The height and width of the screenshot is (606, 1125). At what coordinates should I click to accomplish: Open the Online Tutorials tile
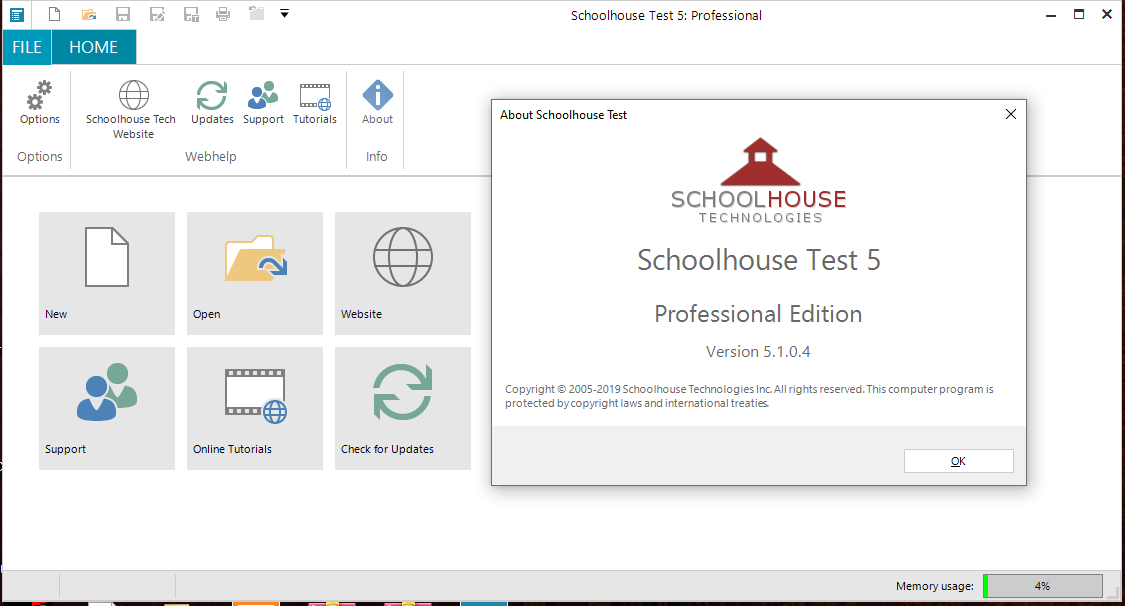[x=255, y=409]
